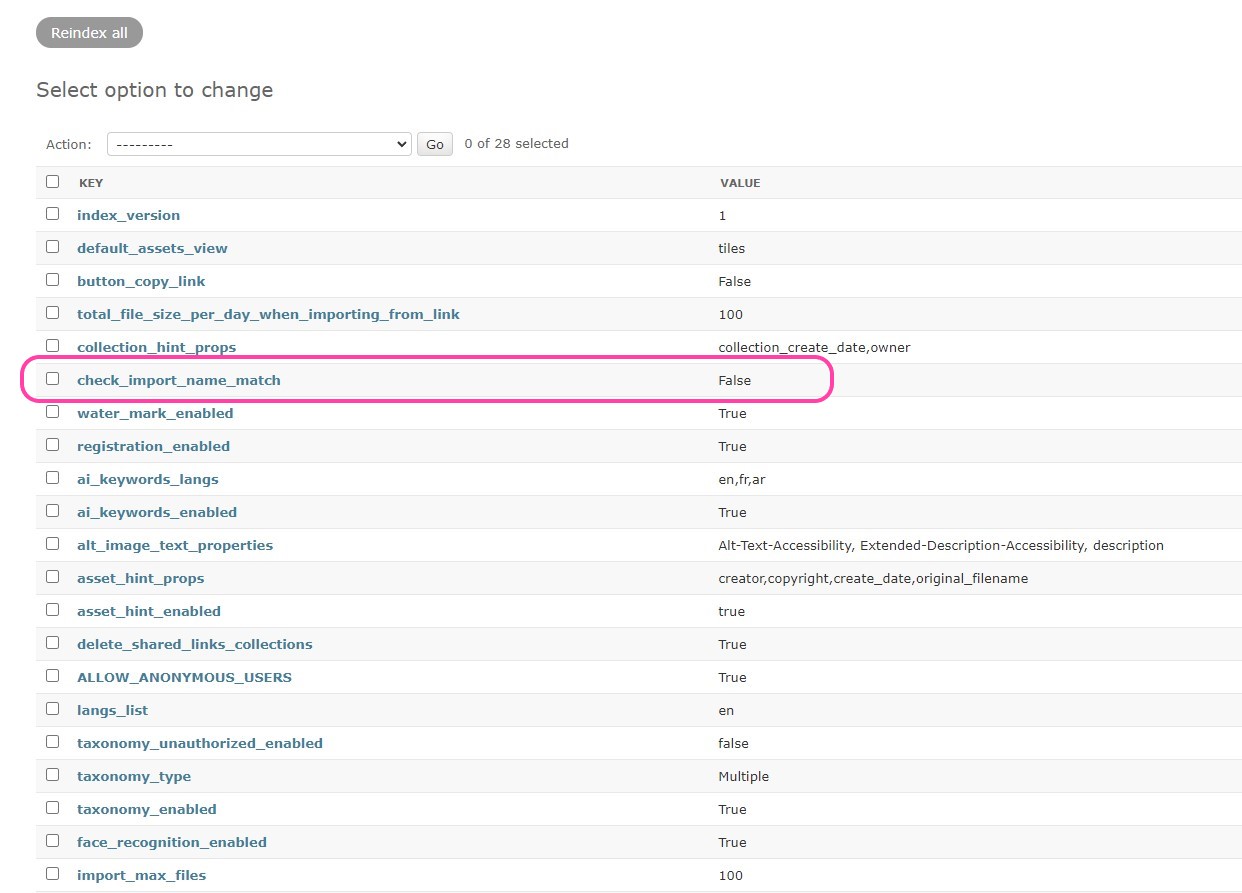This screenshot has height=893, width=1242.
Task: Open the button_copy_link option link
Action: click(141, 281)
